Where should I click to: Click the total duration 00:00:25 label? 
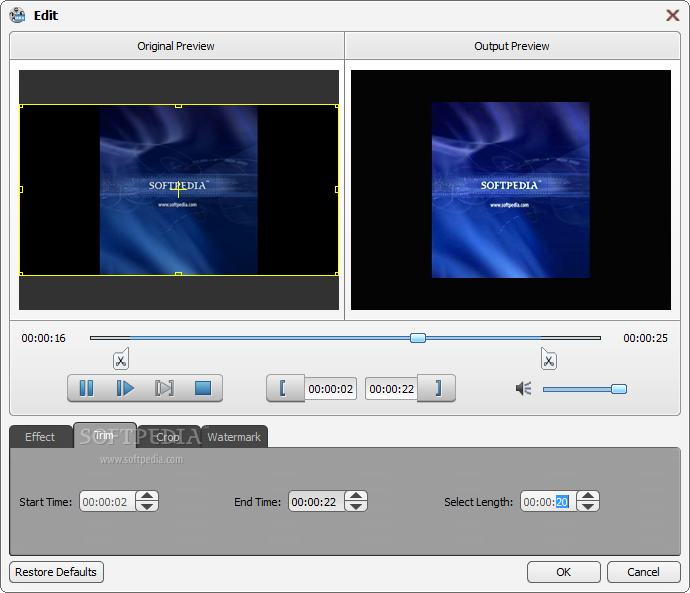646,338
